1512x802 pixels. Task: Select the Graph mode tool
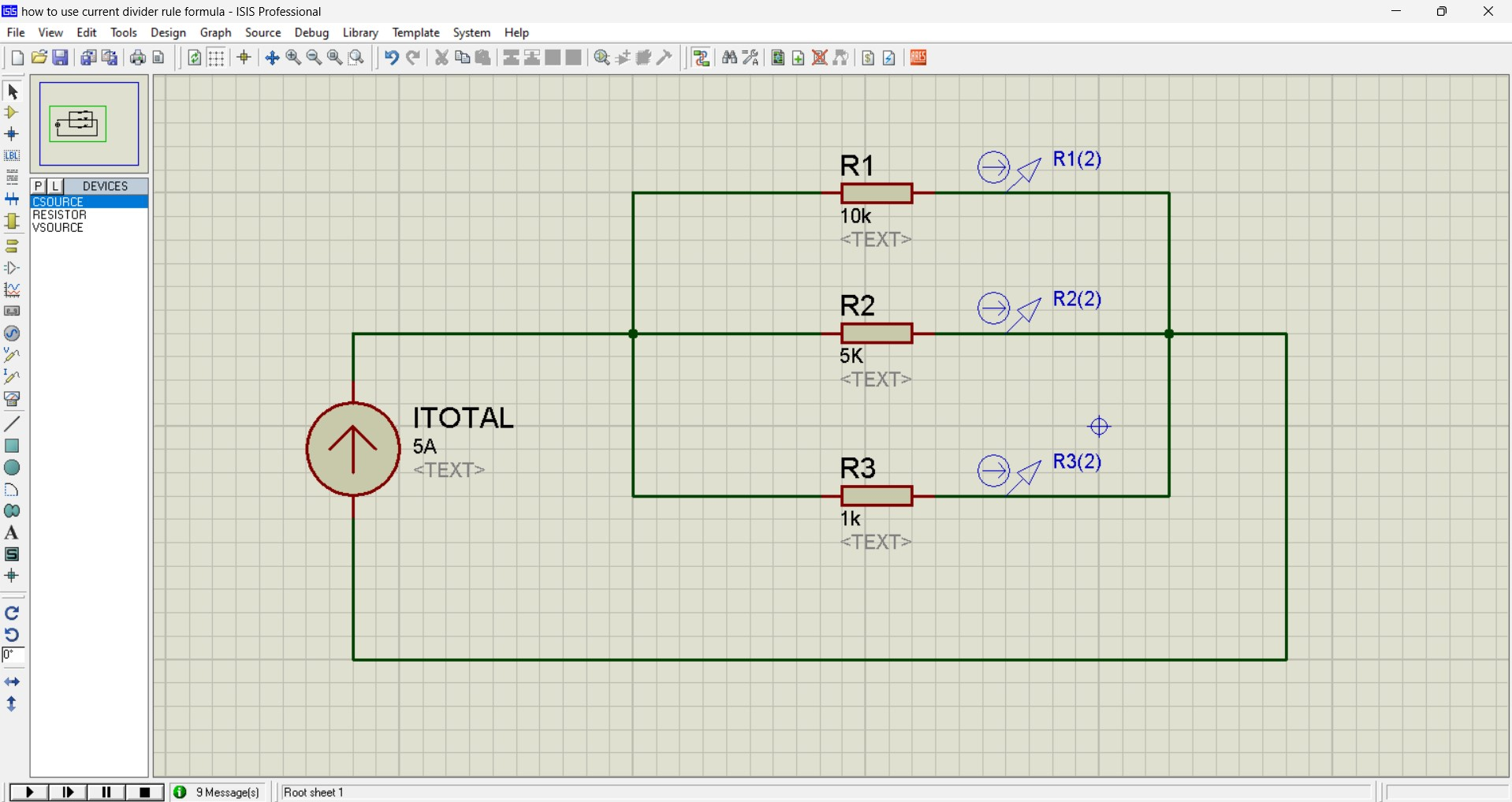click(12, 289)
